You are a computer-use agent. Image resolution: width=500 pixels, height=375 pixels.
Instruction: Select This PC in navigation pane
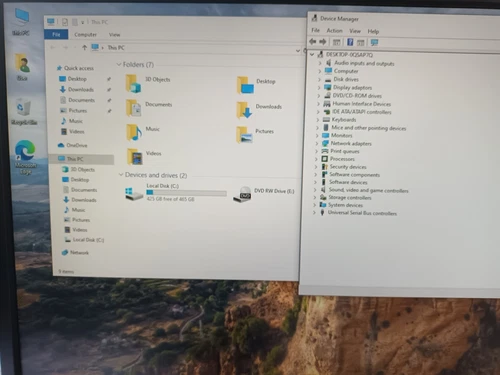(x=75, y=159)
